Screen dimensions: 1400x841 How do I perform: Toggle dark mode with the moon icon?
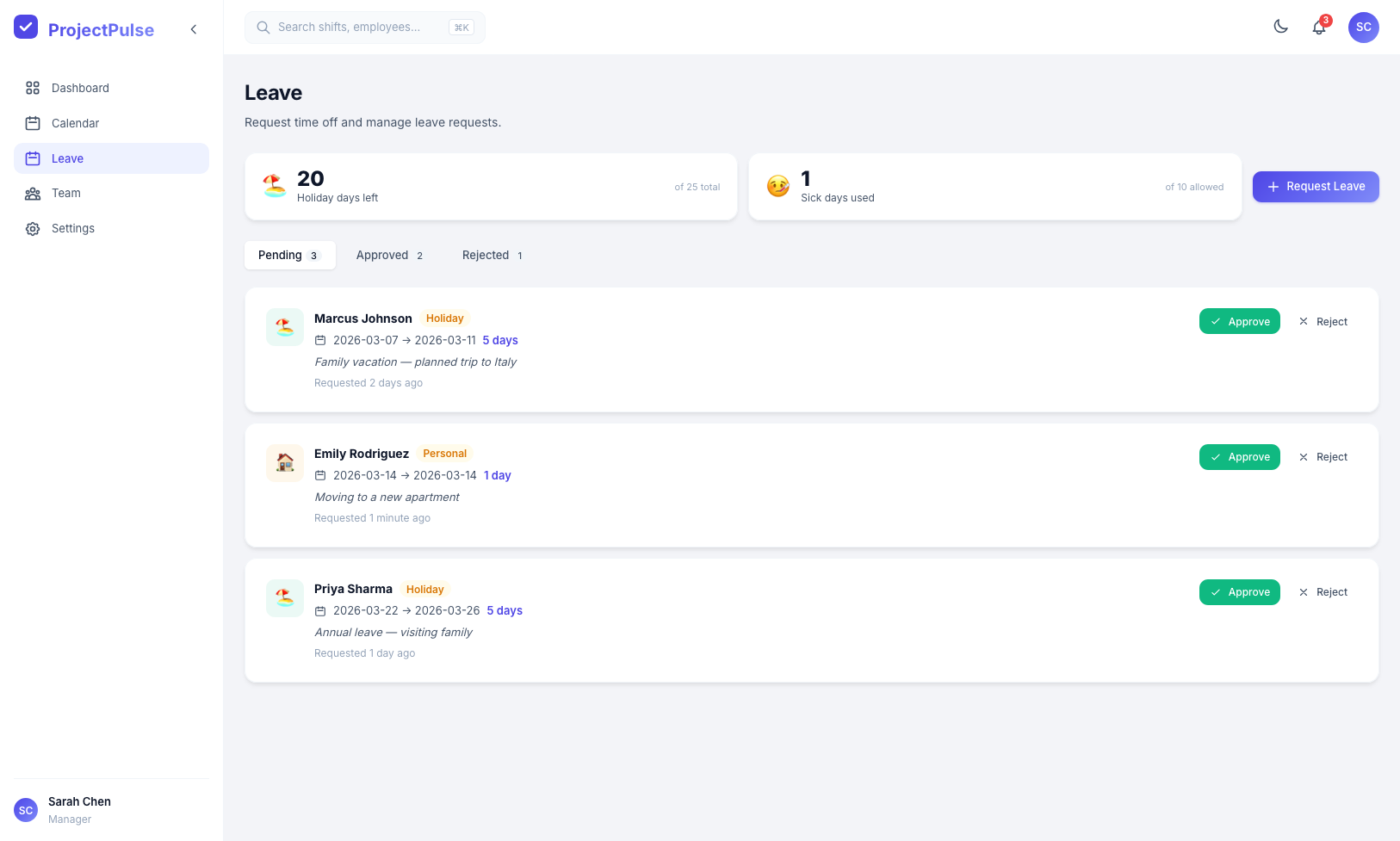[x=1280, y=27]
